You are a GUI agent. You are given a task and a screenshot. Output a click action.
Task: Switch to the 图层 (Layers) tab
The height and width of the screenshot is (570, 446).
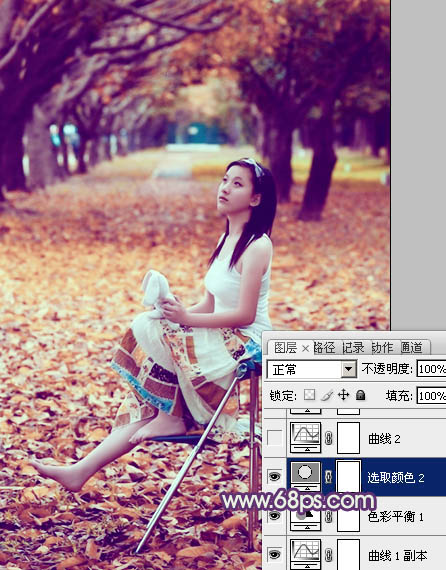285,348
